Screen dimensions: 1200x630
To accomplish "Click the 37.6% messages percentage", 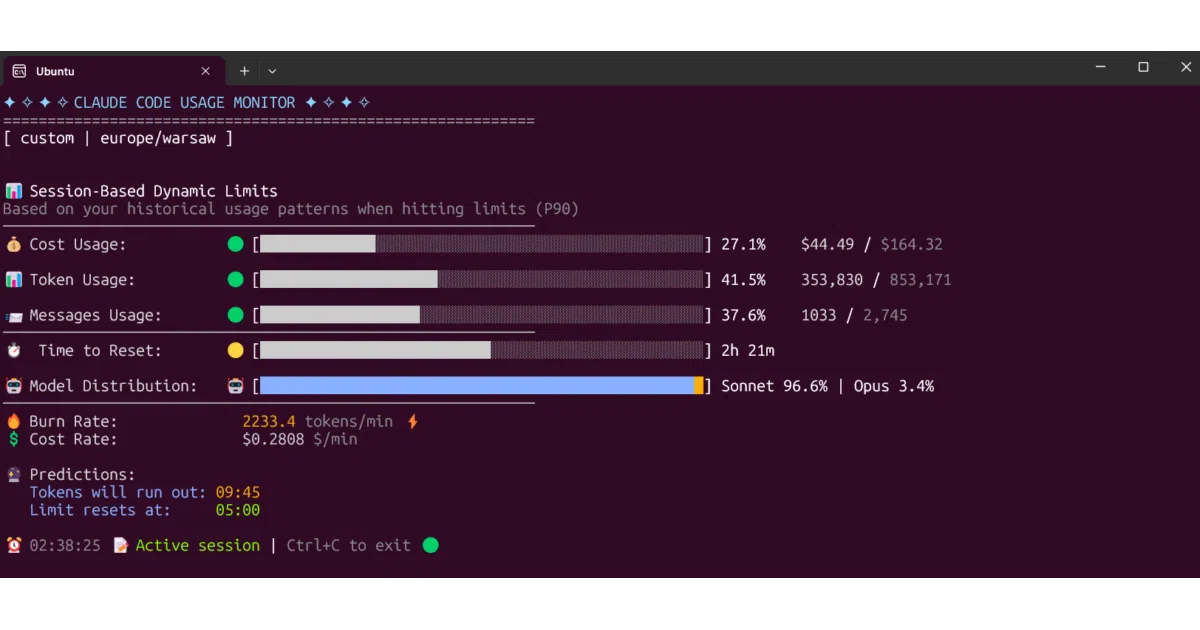I will click(x=744, y=315).
